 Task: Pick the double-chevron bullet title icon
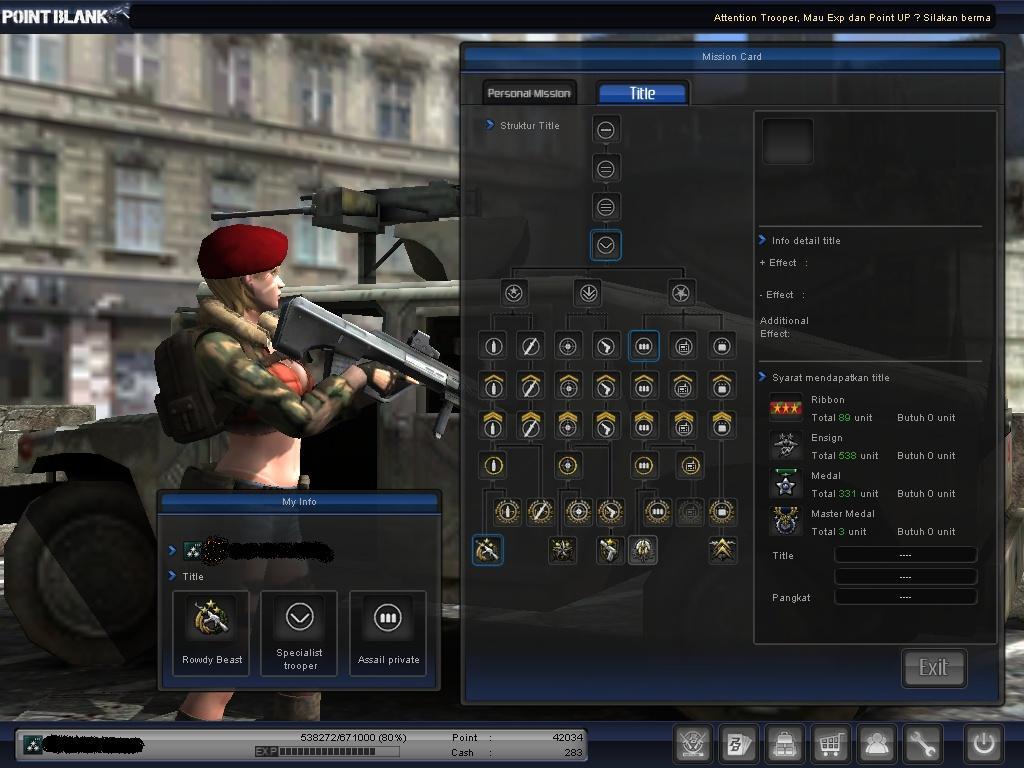point(493,425)
